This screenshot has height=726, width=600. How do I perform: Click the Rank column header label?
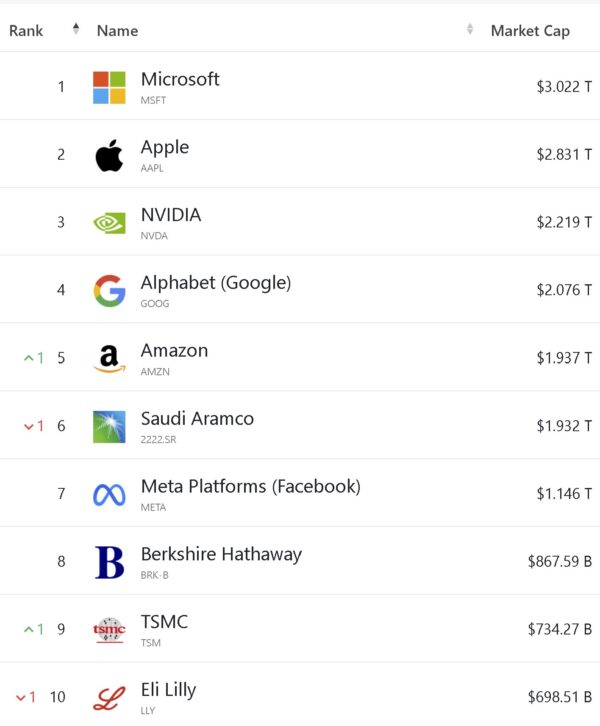(x=26, y=31)
